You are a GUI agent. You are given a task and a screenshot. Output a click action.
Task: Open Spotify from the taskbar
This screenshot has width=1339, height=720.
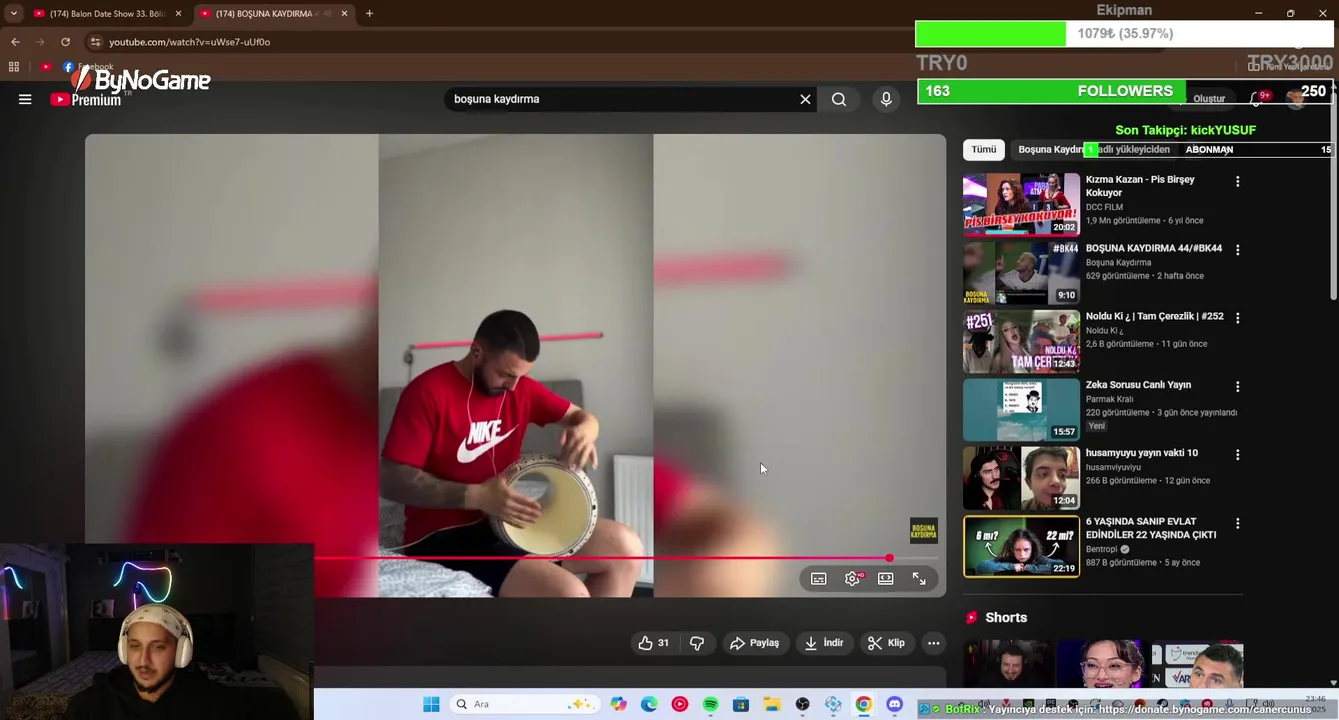[x=710, y=704]
